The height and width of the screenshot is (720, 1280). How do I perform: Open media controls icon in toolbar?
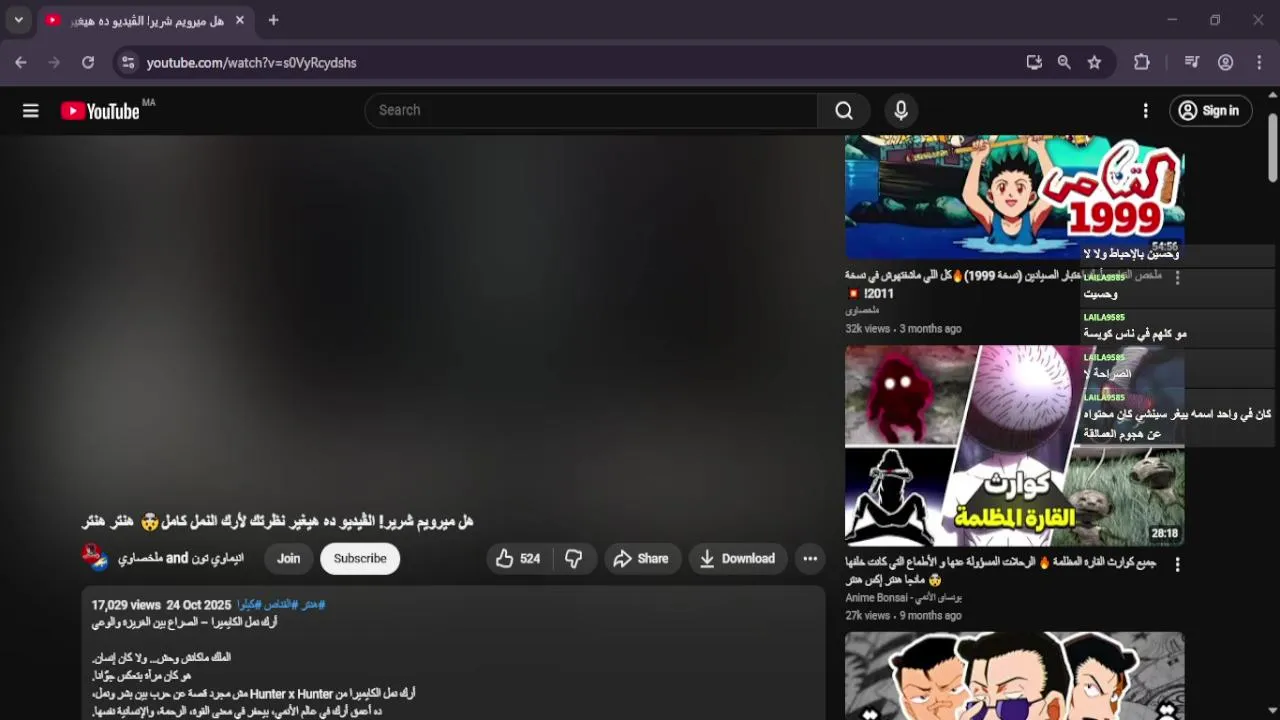pyautogui.click(x=1192, y=62)
